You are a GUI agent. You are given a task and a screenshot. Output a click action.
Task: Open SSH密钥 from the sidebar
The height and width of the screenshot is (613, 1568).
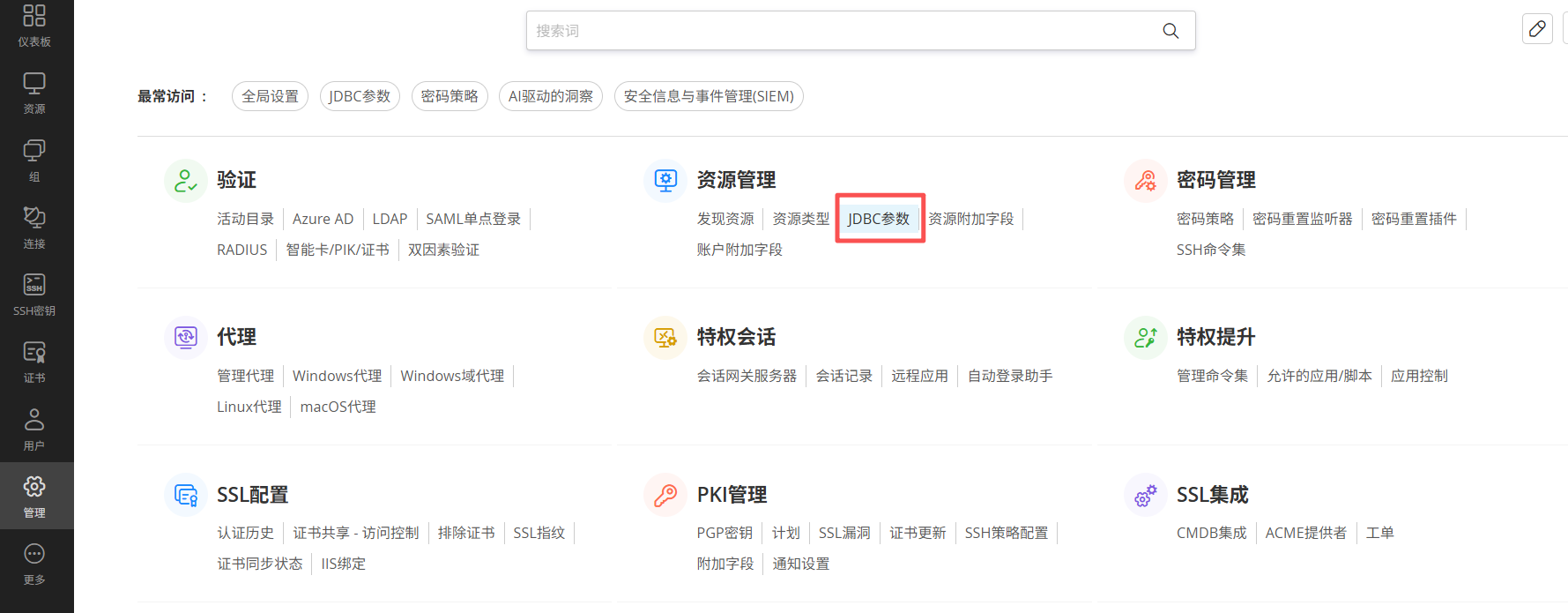[x=34, y=294]
